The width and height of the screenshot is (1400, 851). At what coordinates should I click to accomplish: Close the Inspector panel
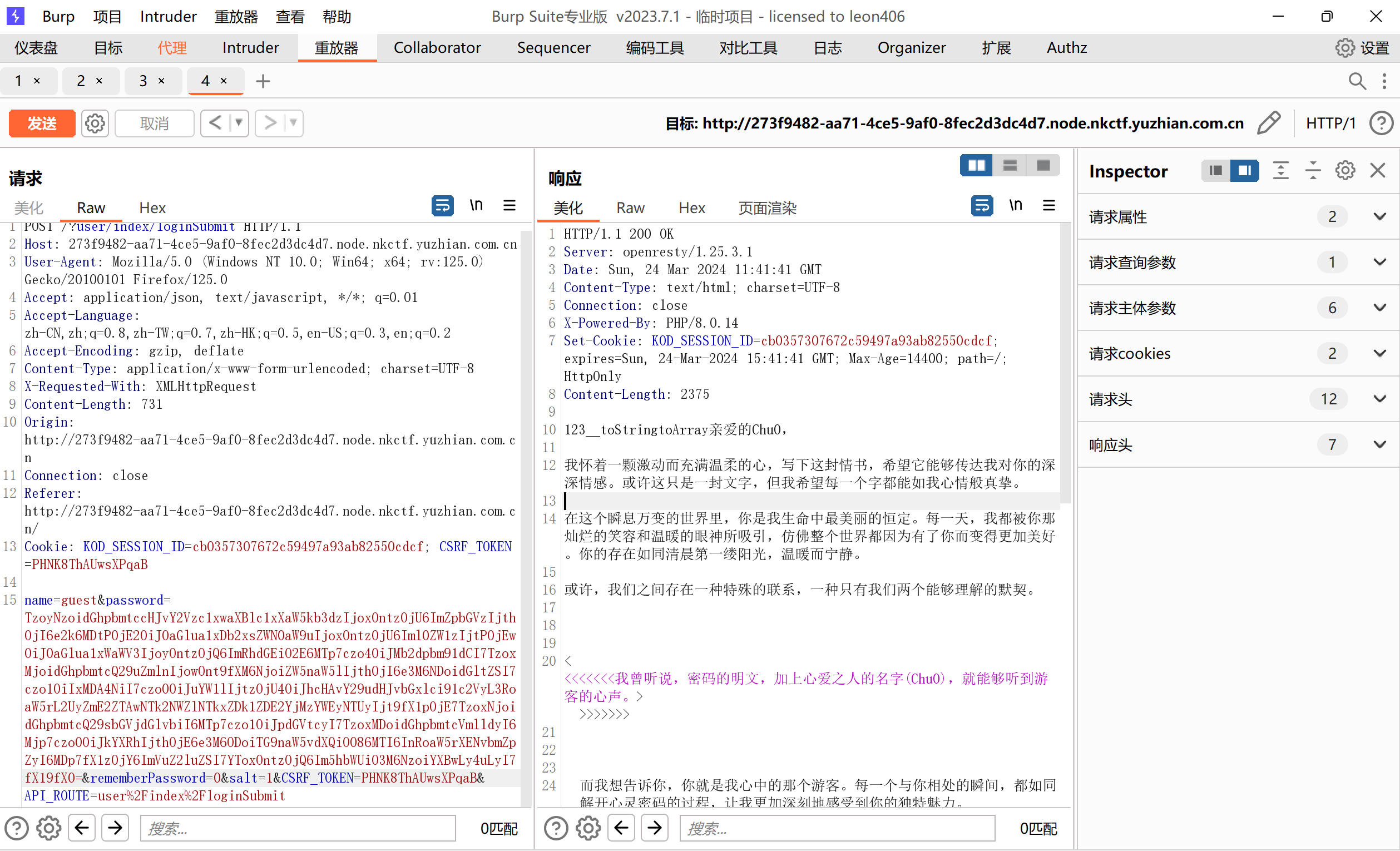[1378, 170]
